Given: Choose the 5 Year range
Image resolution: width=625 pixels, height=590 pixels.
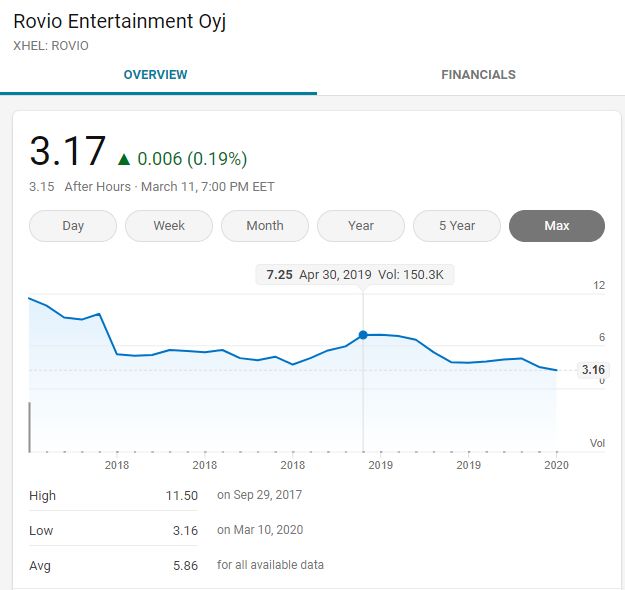Looking at the screenshot, I should 457,226.
